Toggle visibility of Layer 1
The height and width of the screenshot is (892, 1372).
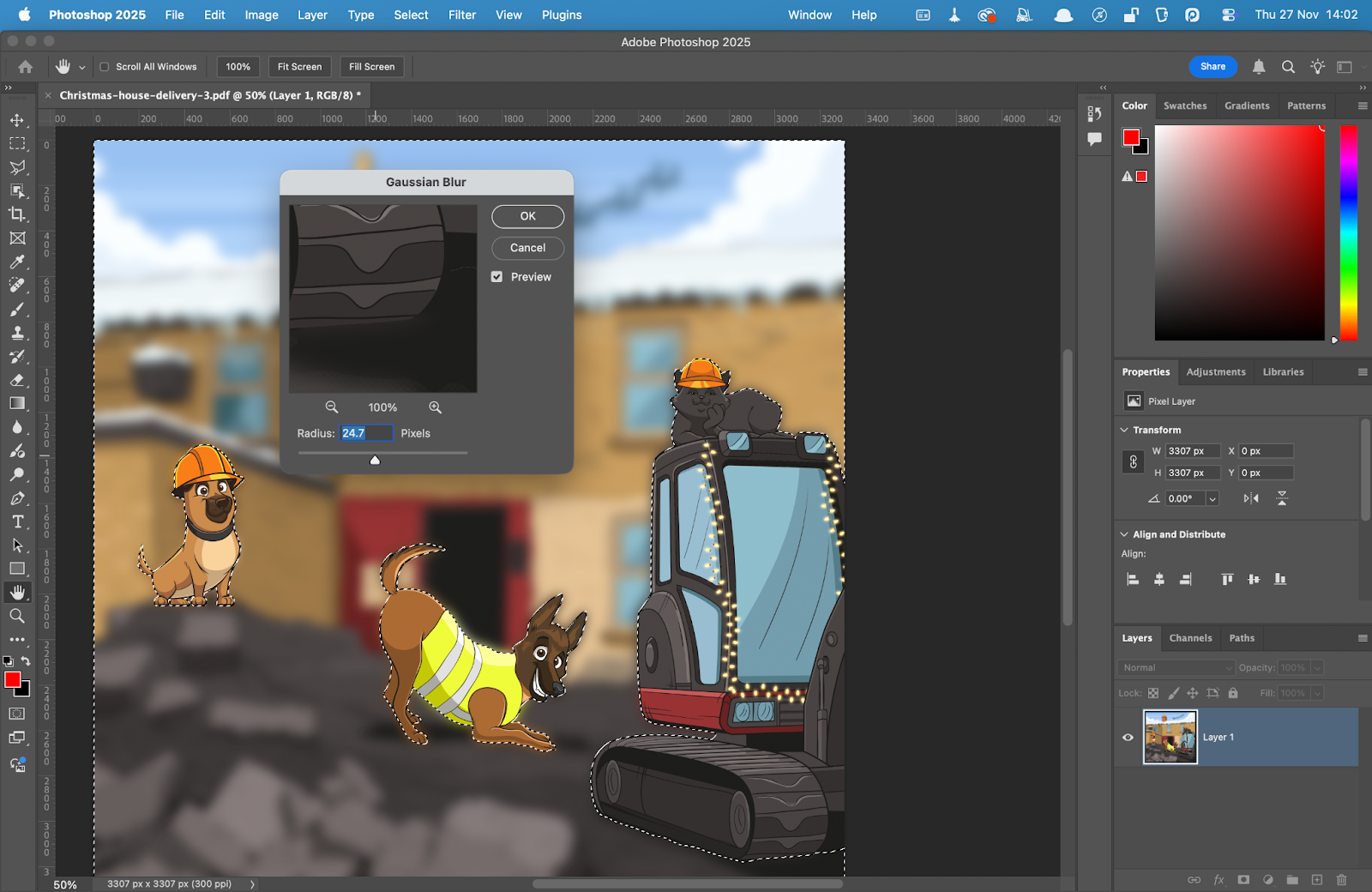coord(1128,737)
